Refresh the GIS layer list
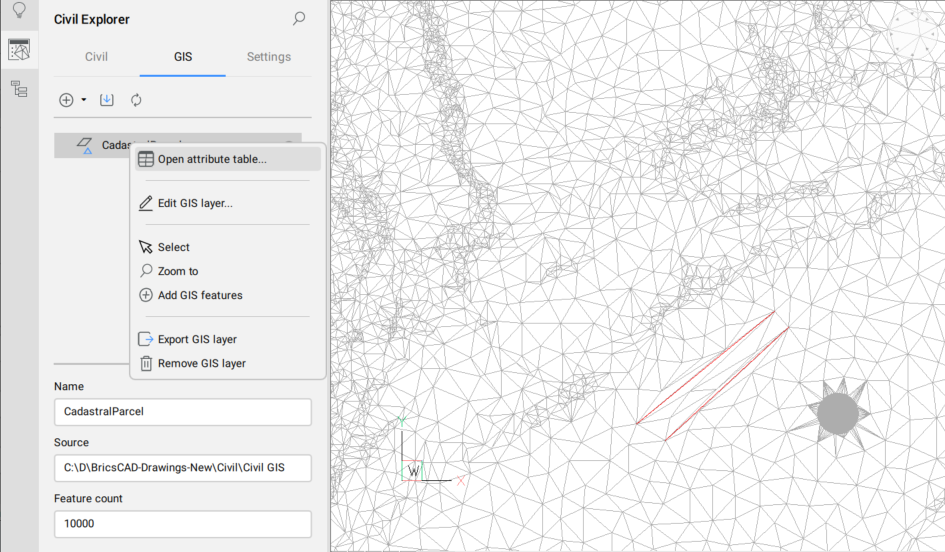The width and height of the screenshot is (945, 552). [136, 100]
